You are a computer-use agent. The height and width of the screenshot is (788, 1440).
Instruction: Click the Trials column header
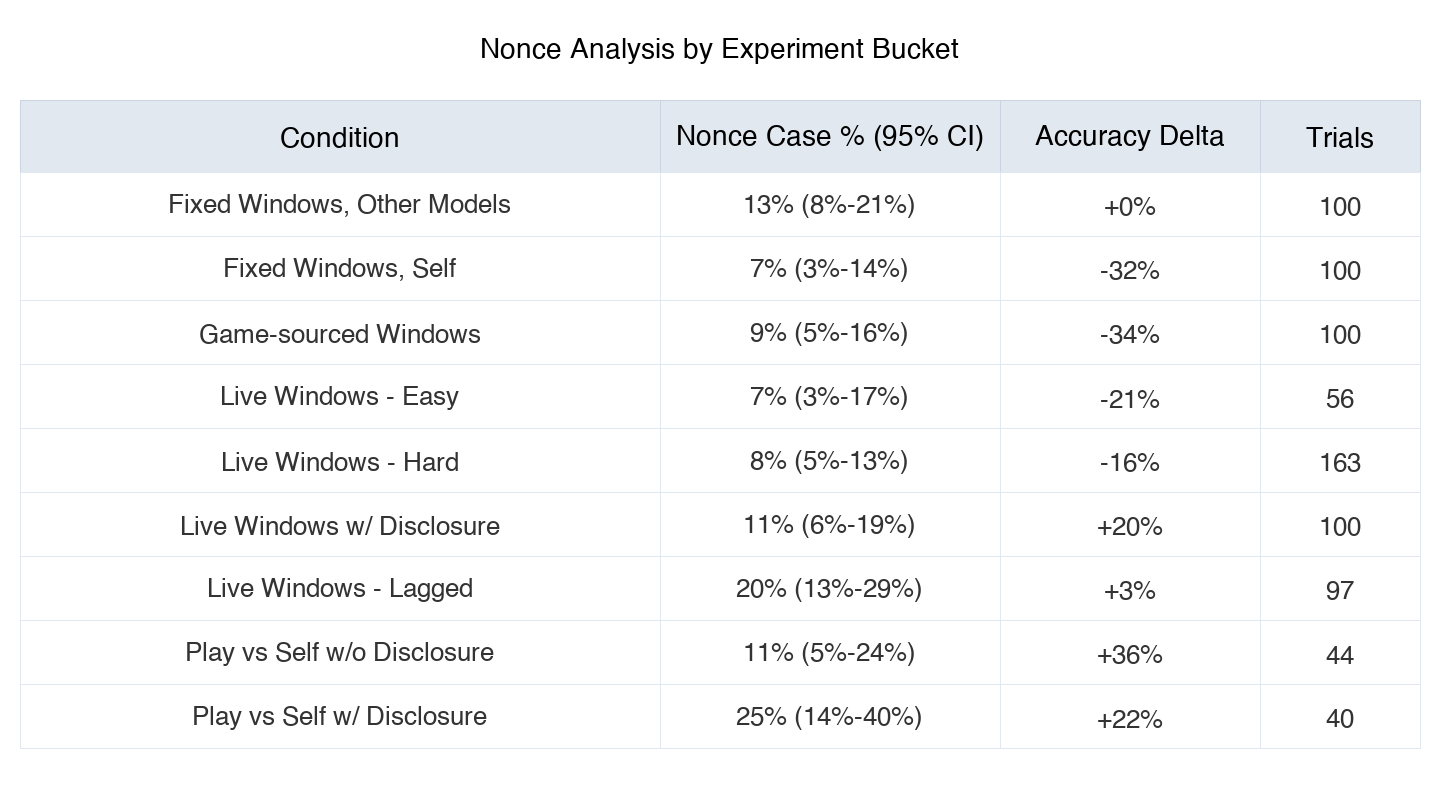(x=1339, y=138)
